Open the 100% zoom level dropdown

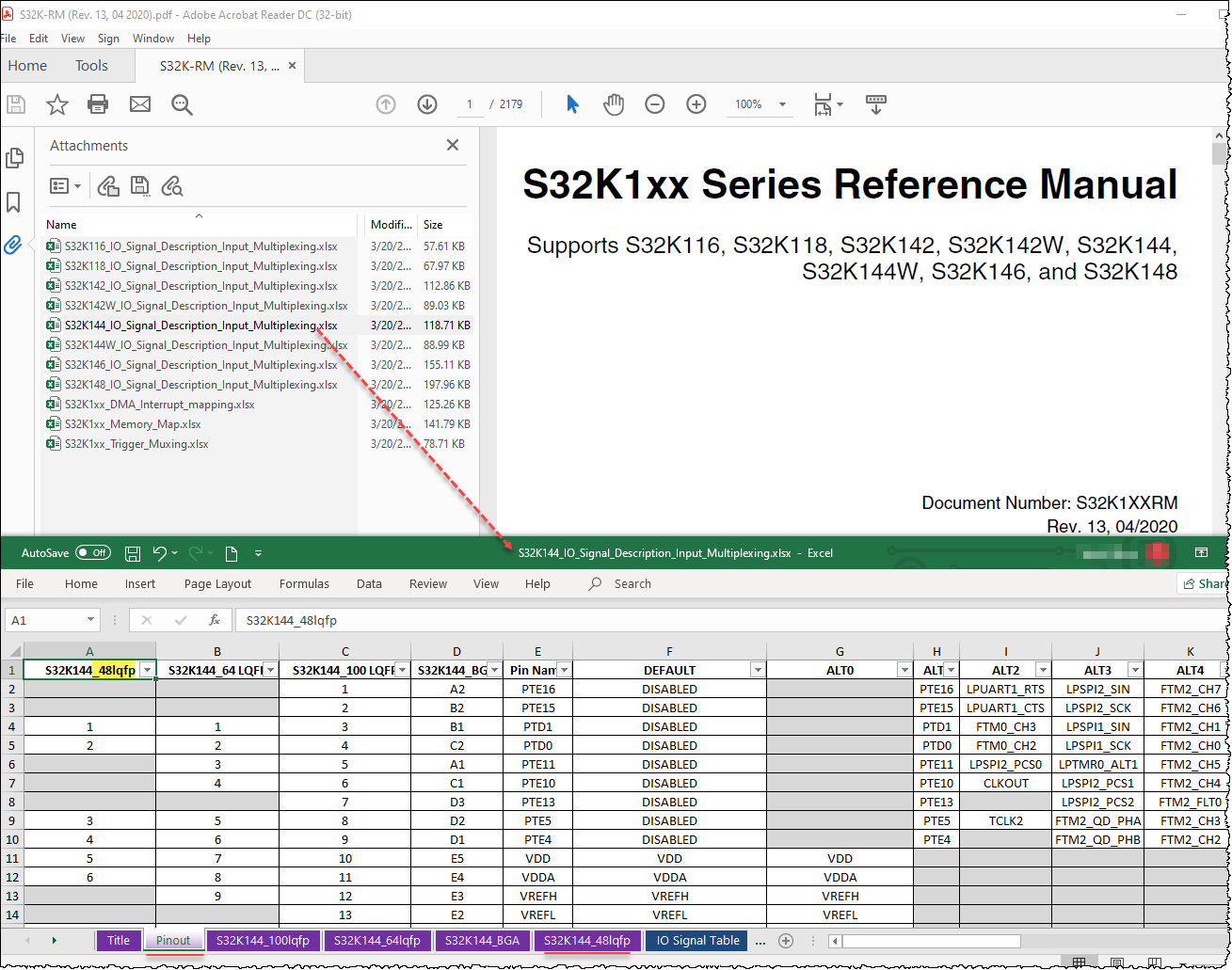760,104
